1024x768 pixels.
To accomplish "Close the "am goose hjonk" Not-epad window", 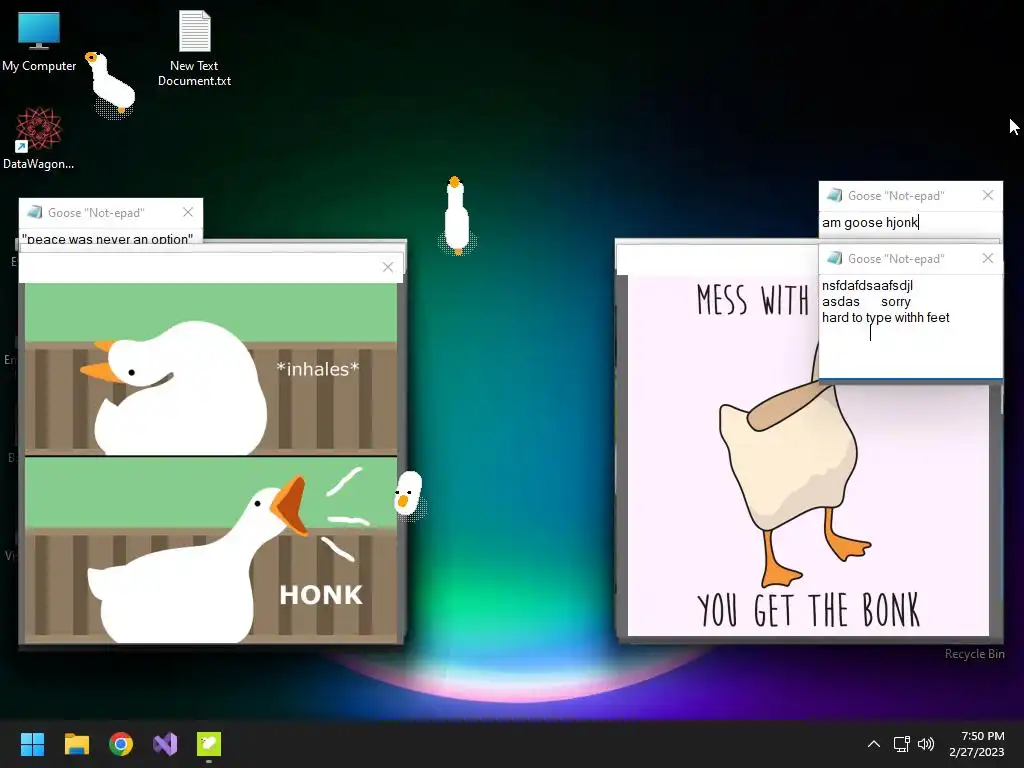I will 988,195.
